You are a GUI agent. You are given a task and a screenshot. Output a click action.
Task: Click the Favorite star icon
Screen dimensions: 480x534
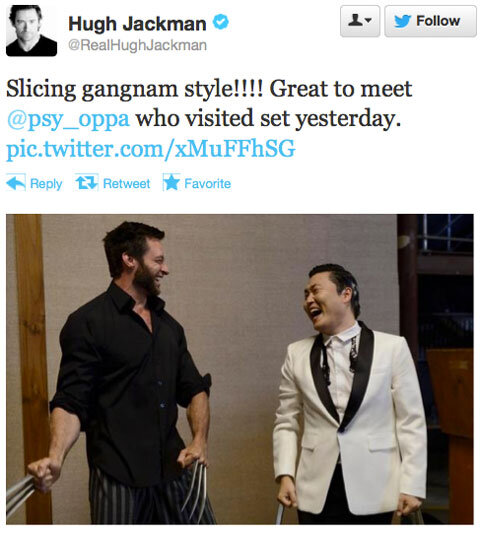pyautogui.click(x=171, y=182)
